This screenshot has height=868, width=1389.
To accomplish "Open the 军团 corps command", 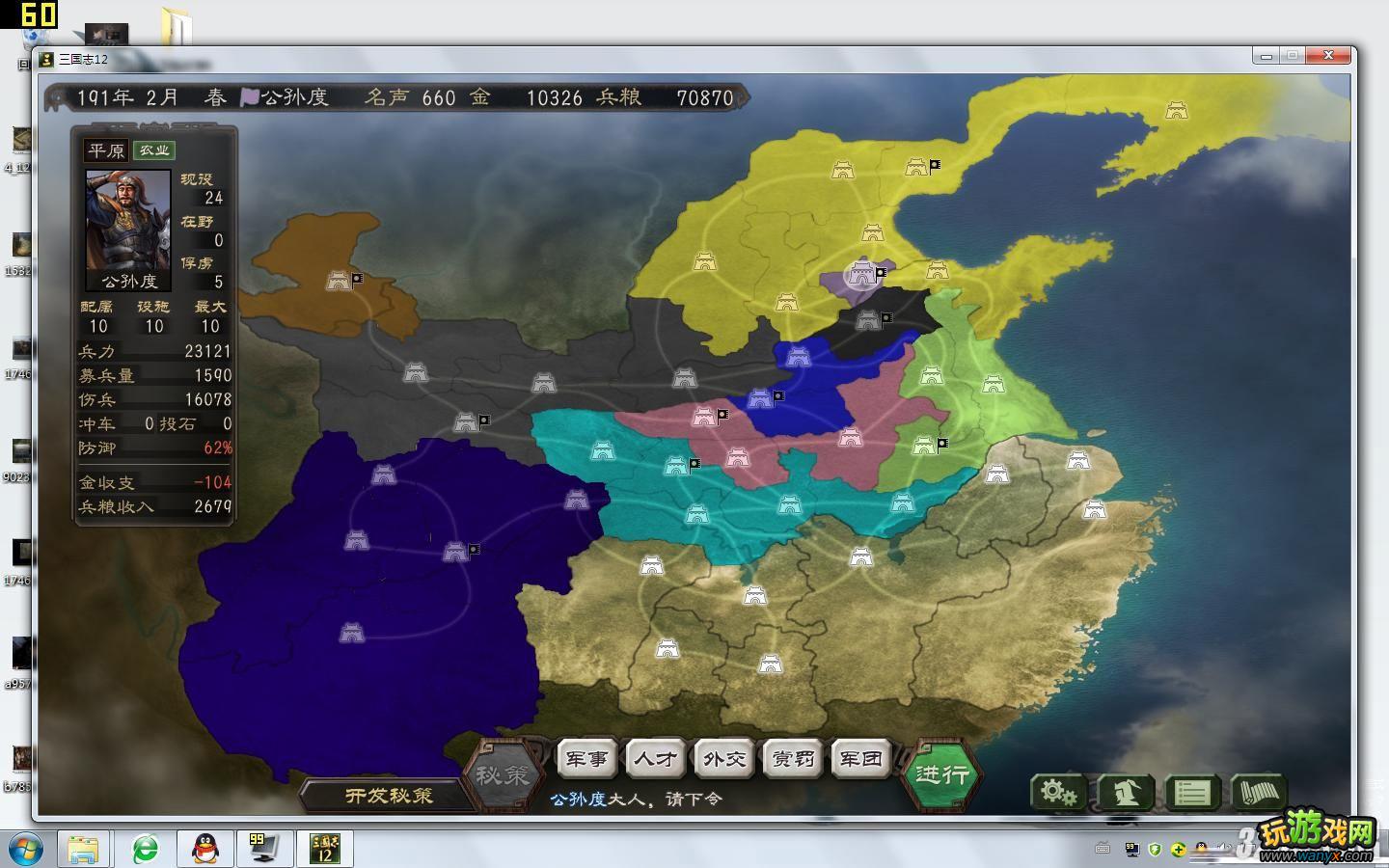I will point(860,759).
